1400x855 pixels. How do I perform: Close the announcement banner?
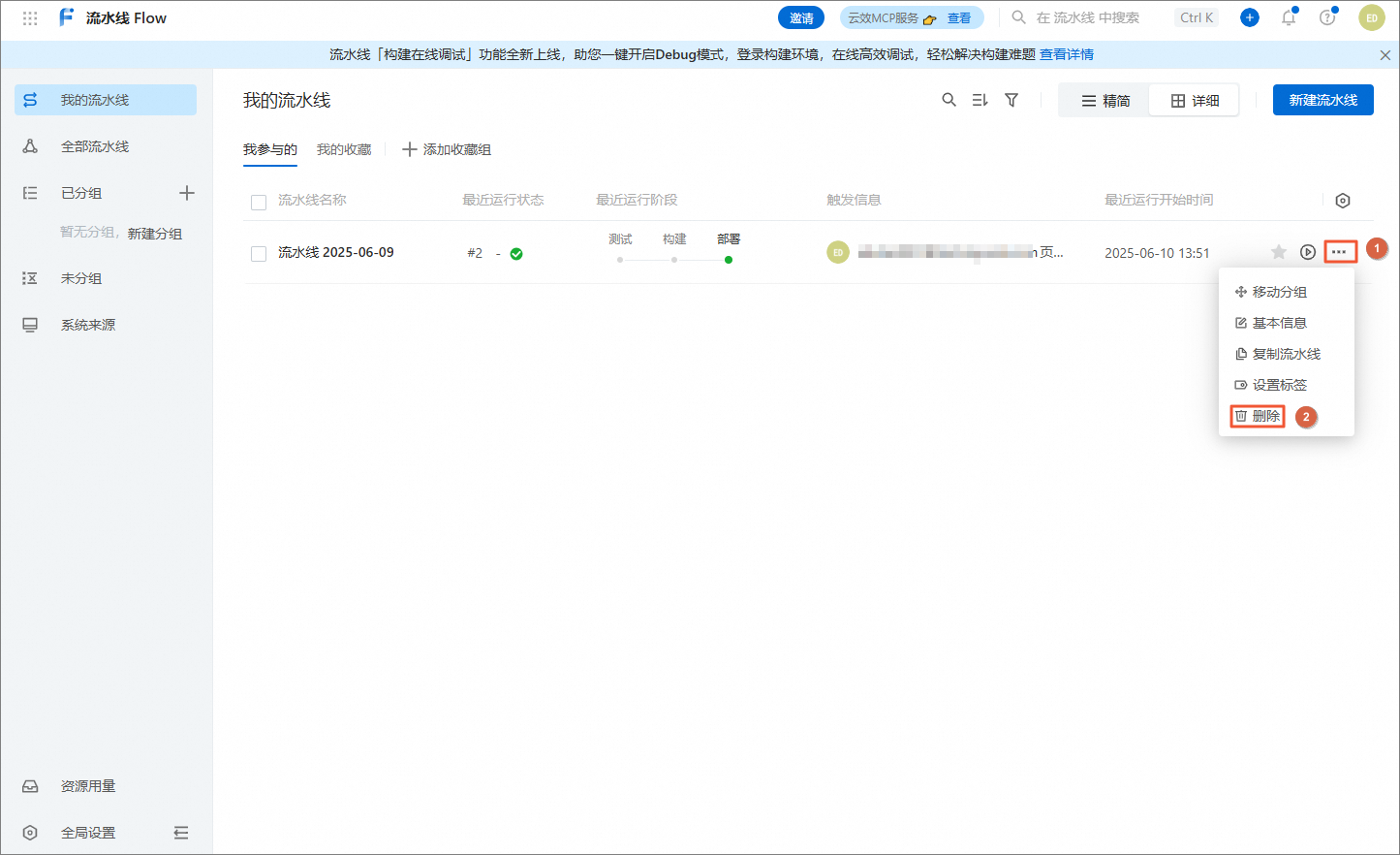(x=1385, y=55)
